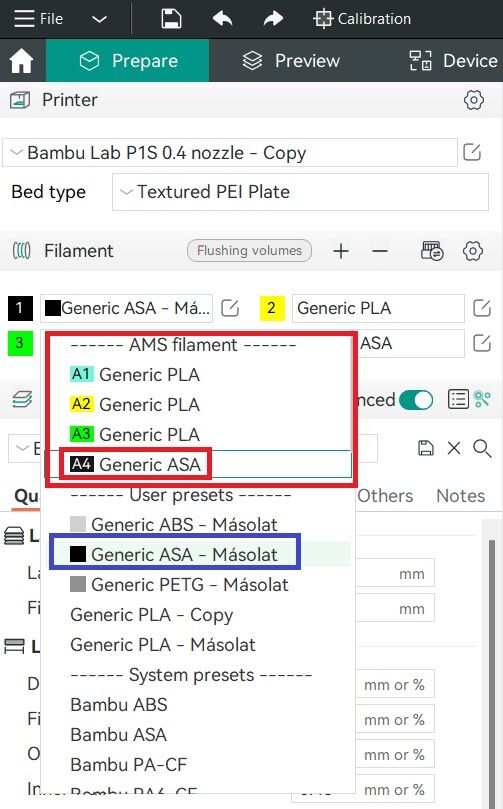The width and height of the screenshot is (503, 809).
Task: Redo using the forward arrow icon
Action: coord(273,19)
